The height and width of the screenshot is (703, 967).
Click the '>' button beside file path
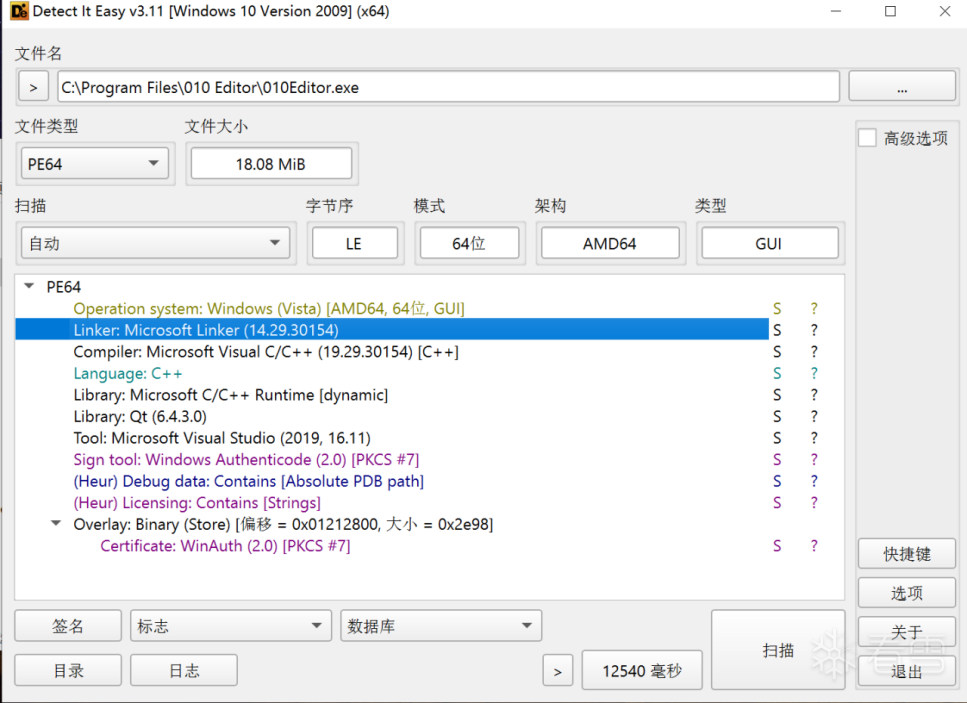pos(33,87)
